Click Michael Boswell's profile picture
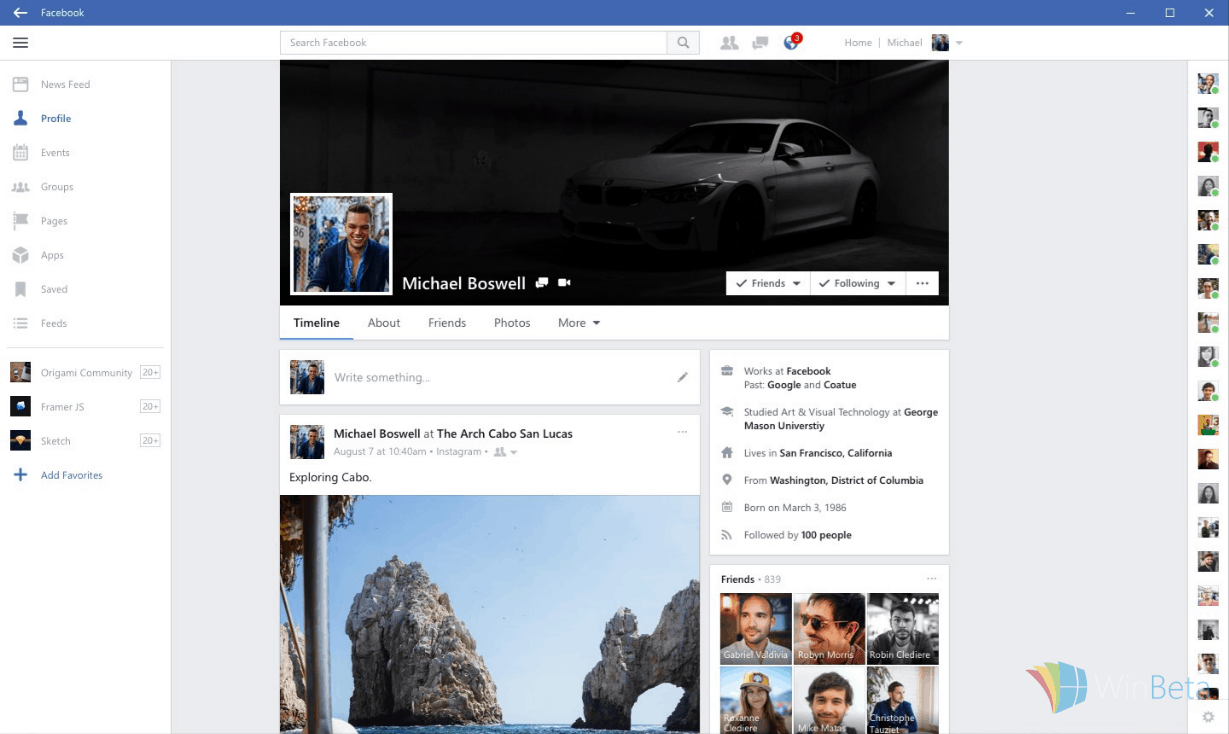Viewport: 1229px width, 734px height. 341,244
